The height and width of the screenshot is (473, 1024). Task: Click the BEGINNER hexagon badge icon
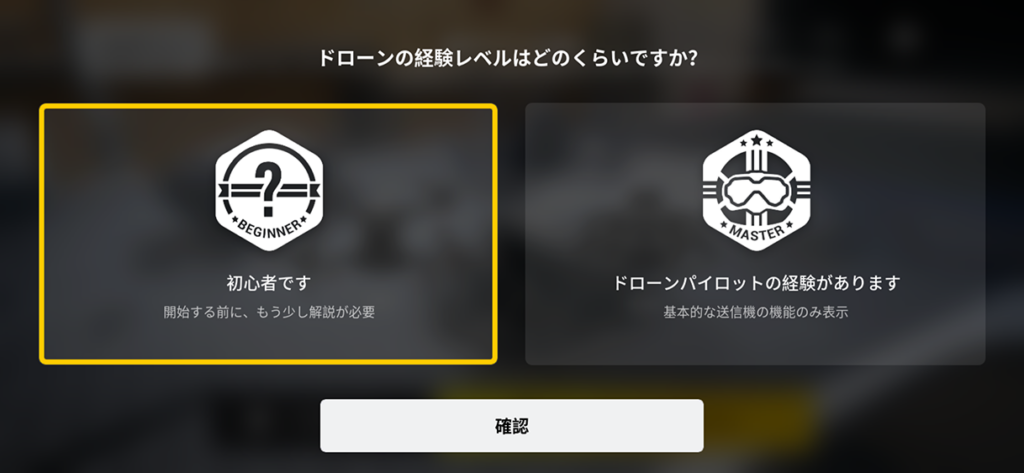point(268,190)
